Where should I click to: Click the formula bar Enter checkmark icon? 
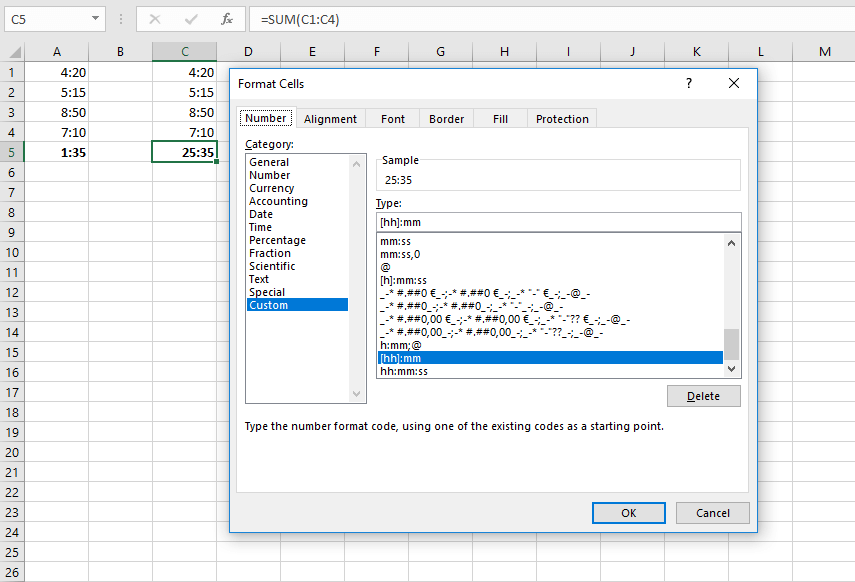(191, 20)
